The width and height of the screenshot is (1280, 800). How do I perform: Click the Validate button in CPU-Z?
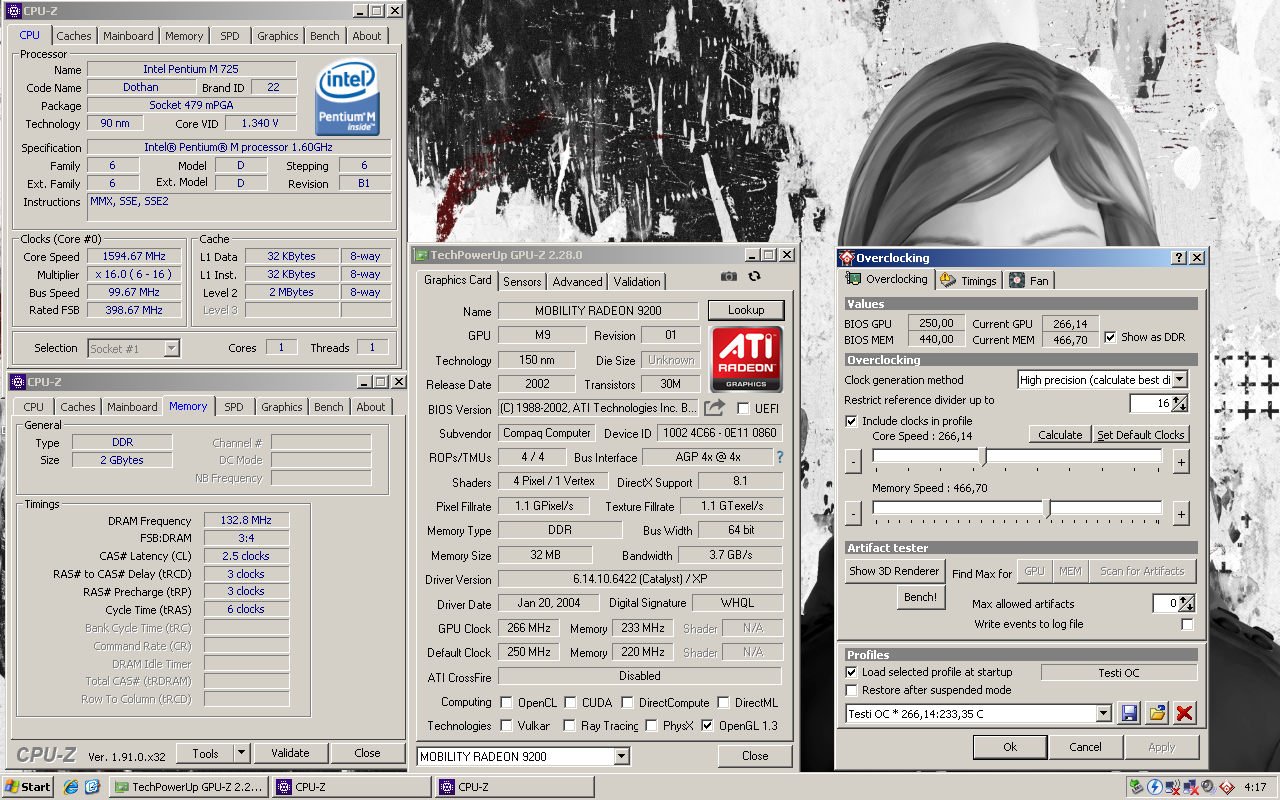point(290,753)
